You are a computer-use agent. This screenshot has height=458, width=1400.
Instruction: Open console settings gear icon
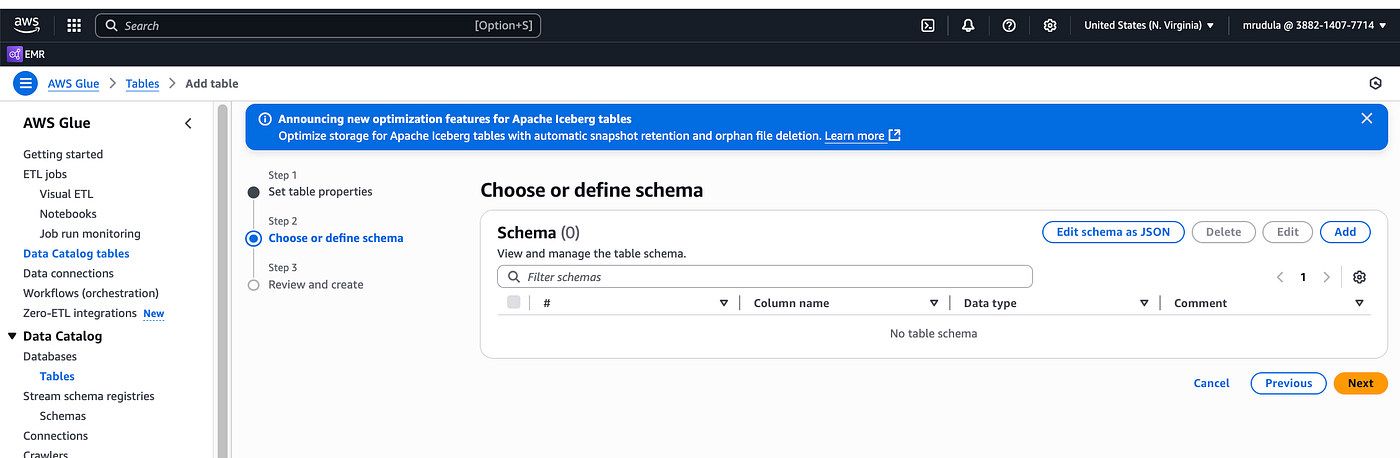(1050, 25)
